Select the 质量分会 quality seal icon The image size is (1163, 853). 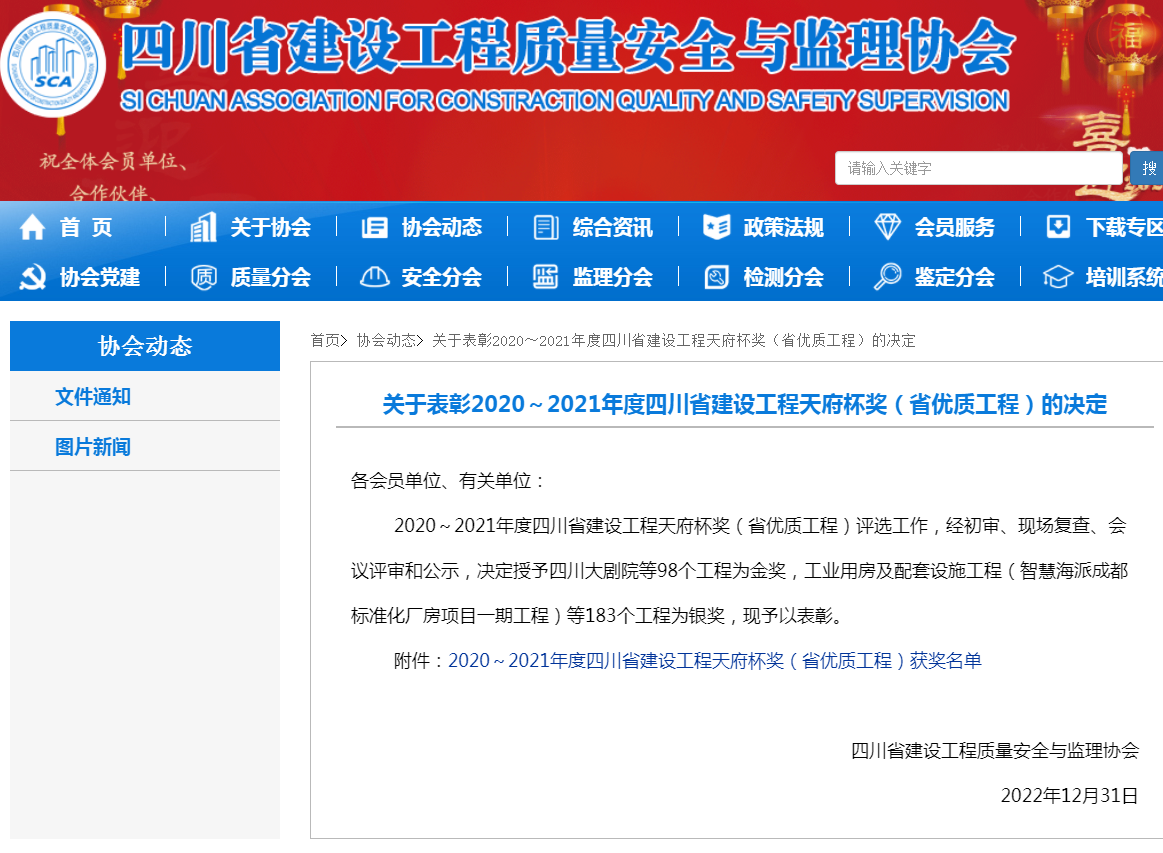pyautogui.click(x=203, y=277)
